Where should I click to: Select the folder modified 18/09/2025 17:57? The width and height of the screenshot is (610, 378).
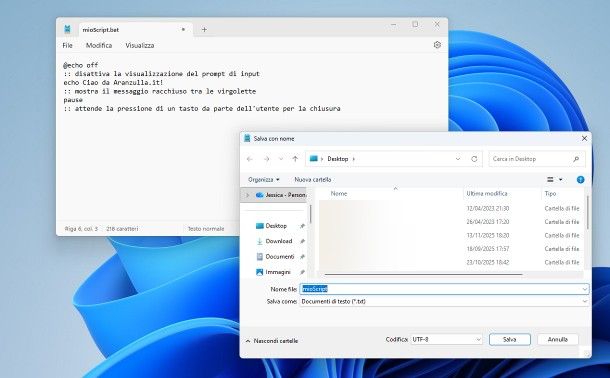click(x=451, y=248)
